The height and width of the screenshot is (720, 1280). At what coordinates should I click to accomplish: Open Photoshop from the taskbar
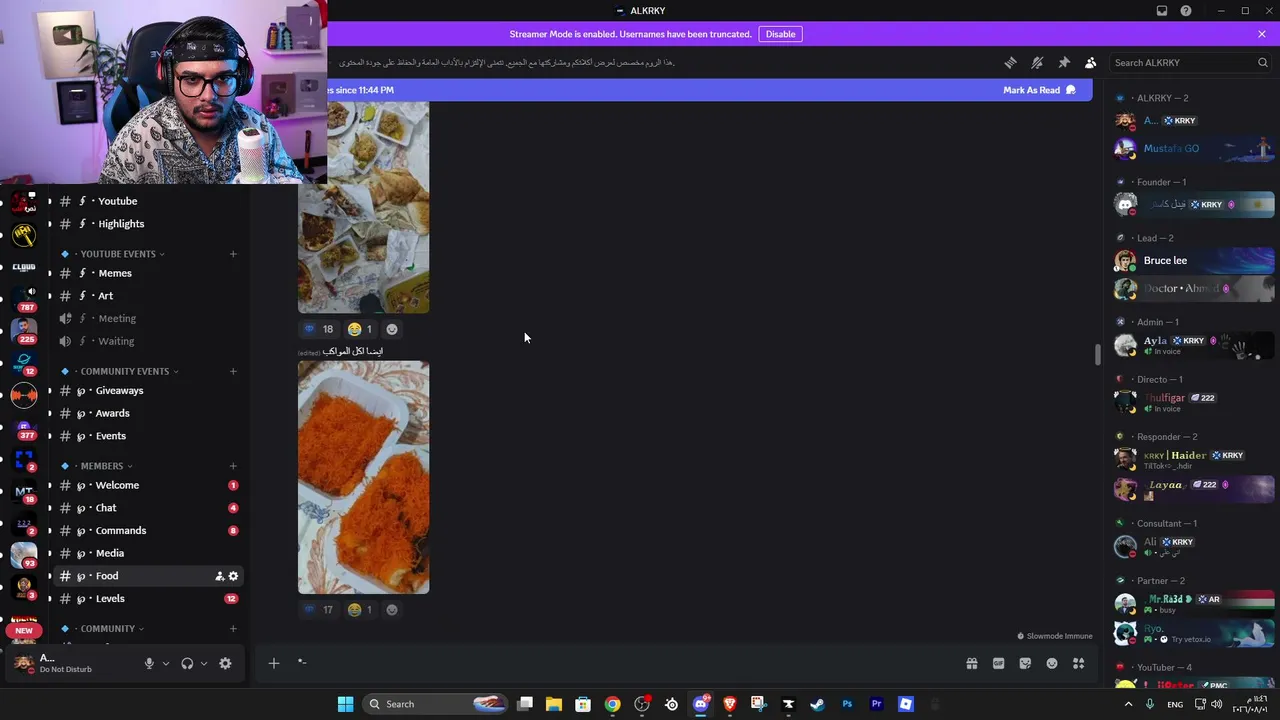click(x=847, y=704)
